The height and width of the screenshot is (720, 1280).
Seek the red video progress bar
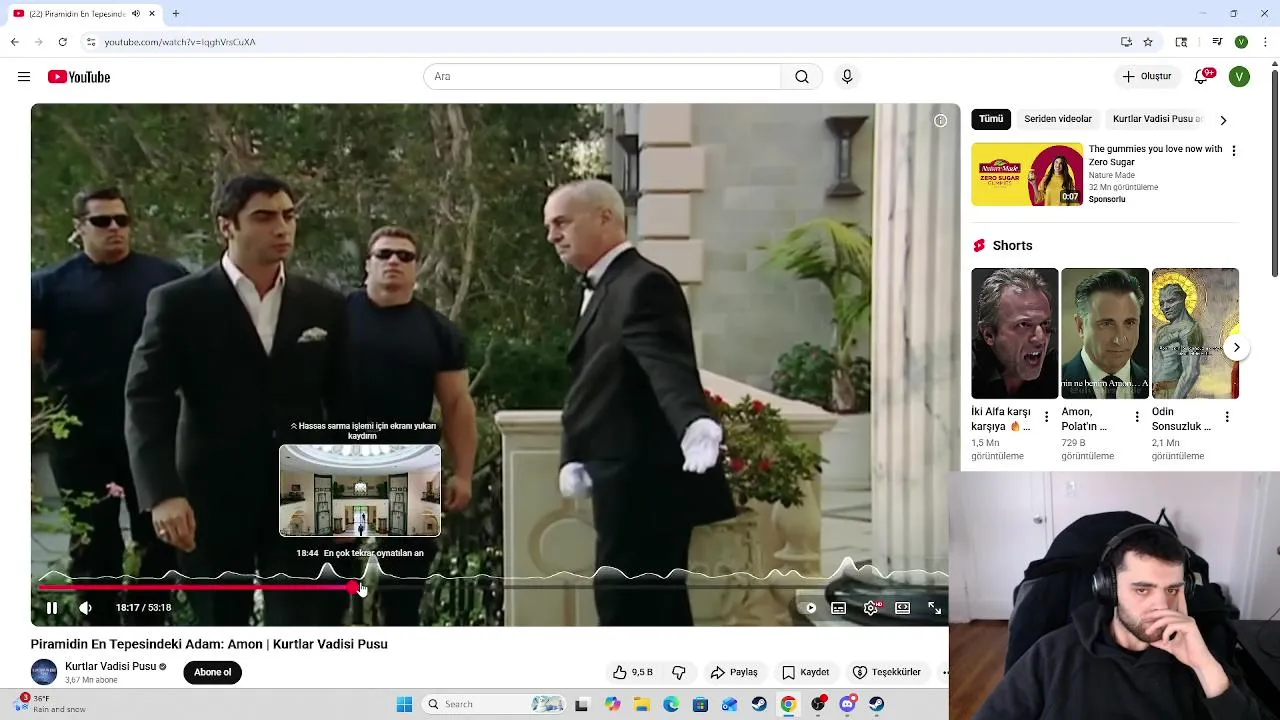pyautogui.click(x=197, y=588)
